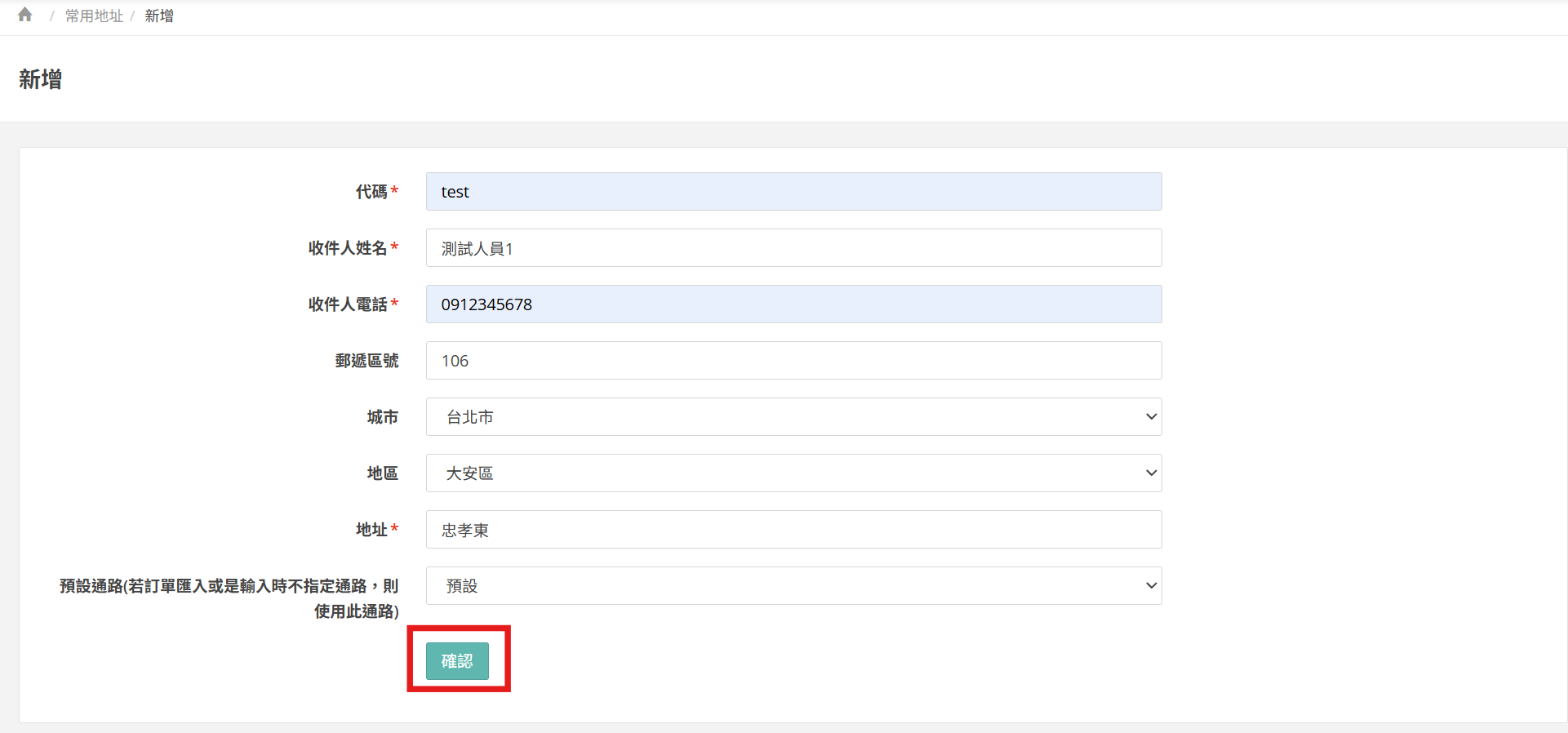Click the 地址 label text
The image size is (1568, 733).
[371, 530]
